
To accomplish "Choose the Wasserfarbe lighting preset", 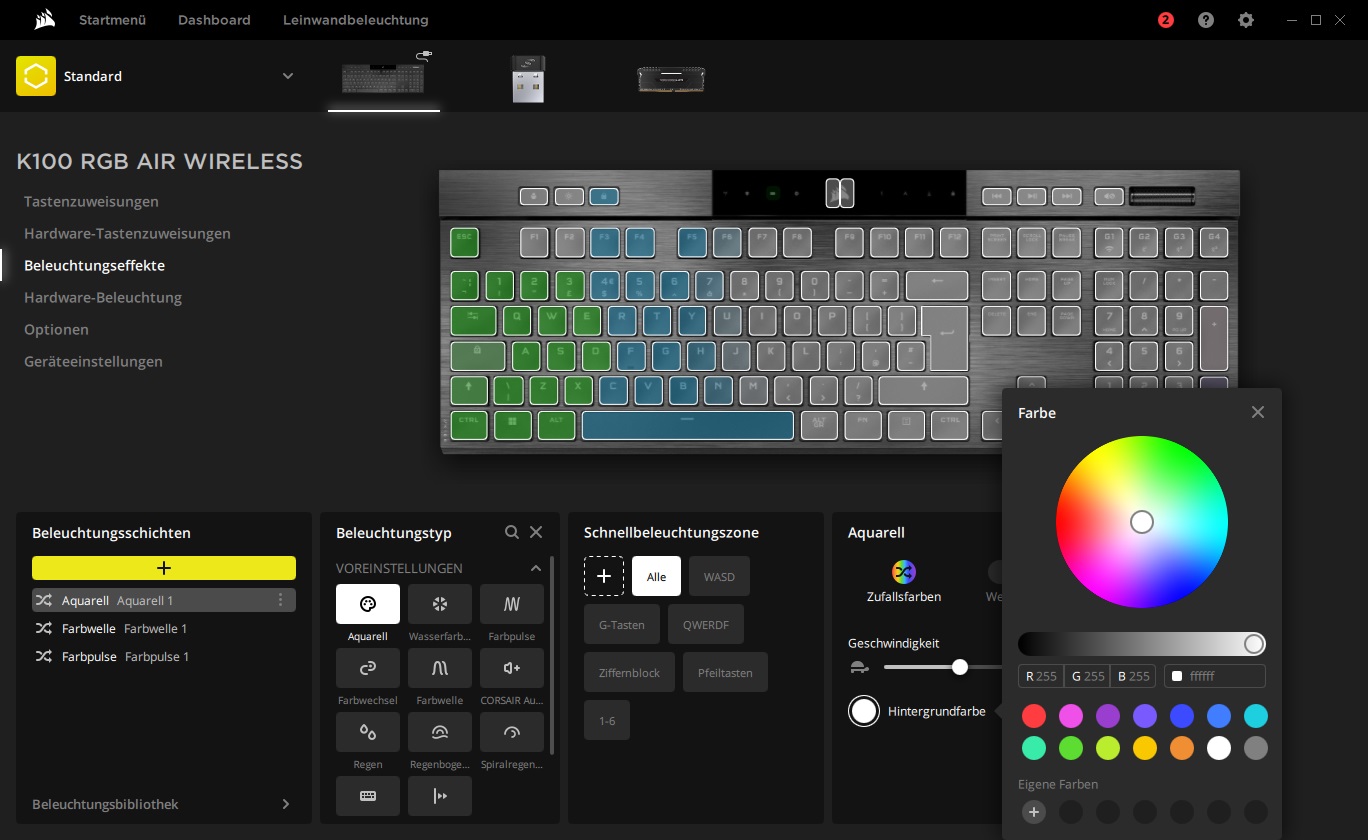I will (x=440, y=604).
